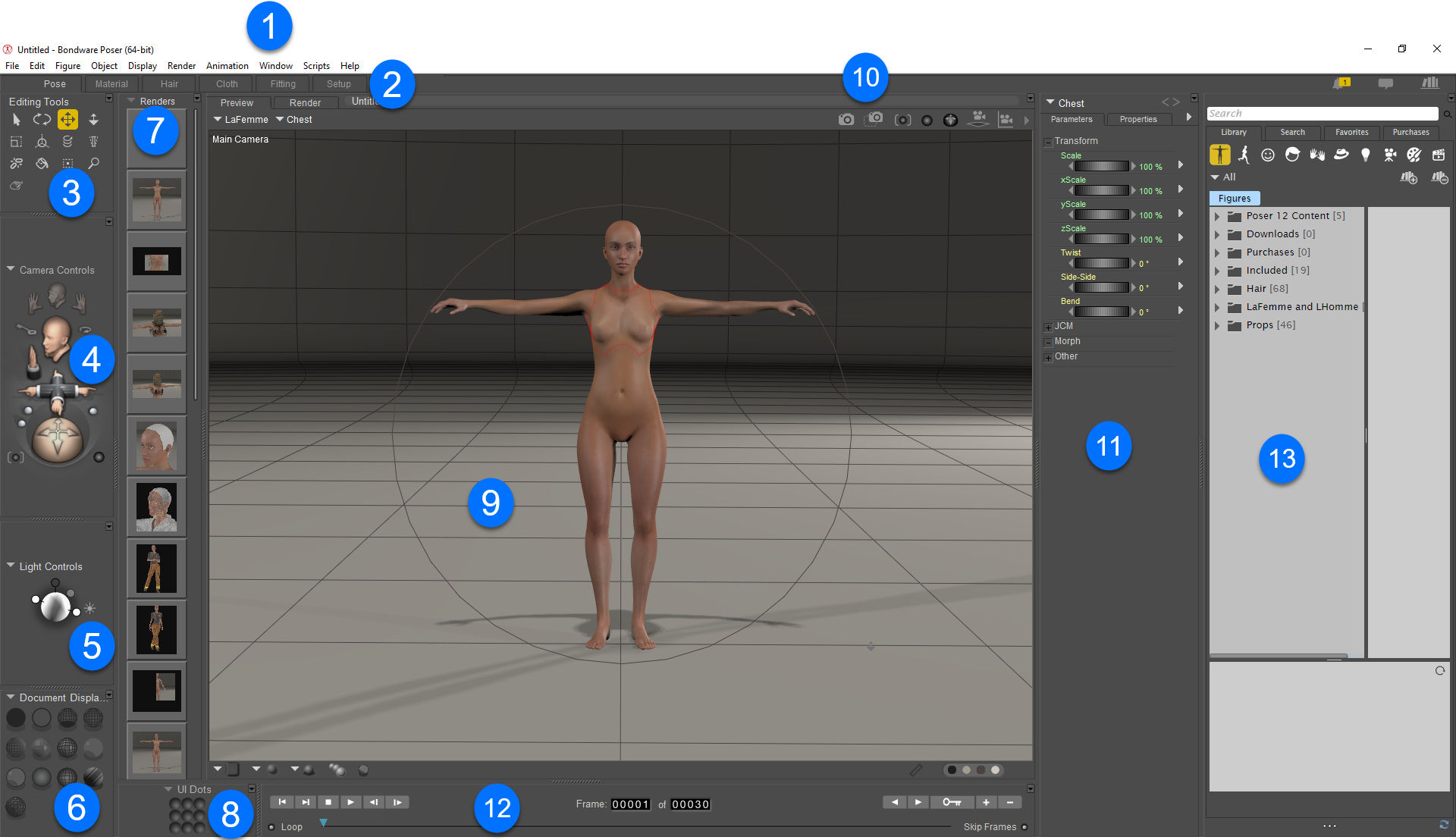Open the Hair library category

(x=1292, y=155)
